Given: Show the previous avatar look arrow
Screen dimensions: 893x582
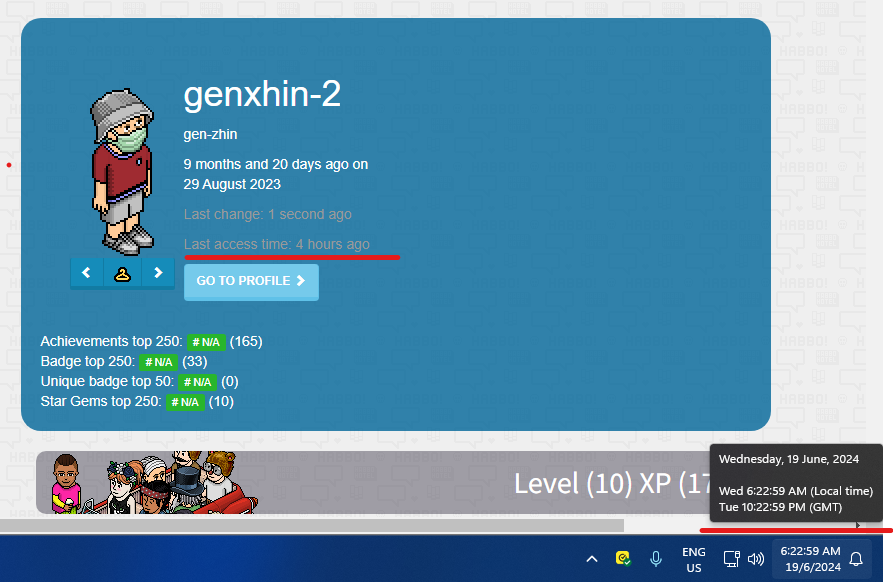Looking at the screenshot, I should 87,273.
